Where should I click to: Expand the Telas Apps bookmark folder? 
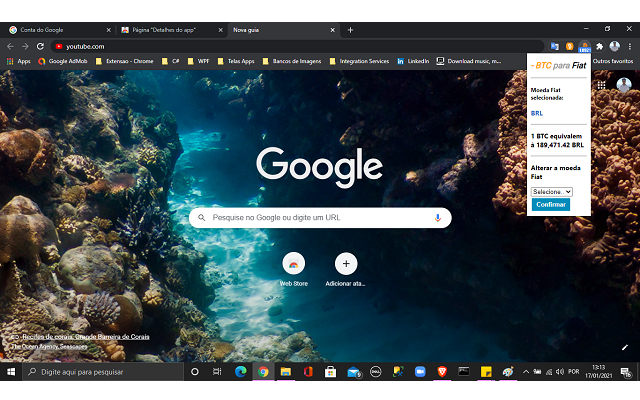(238, 61)
